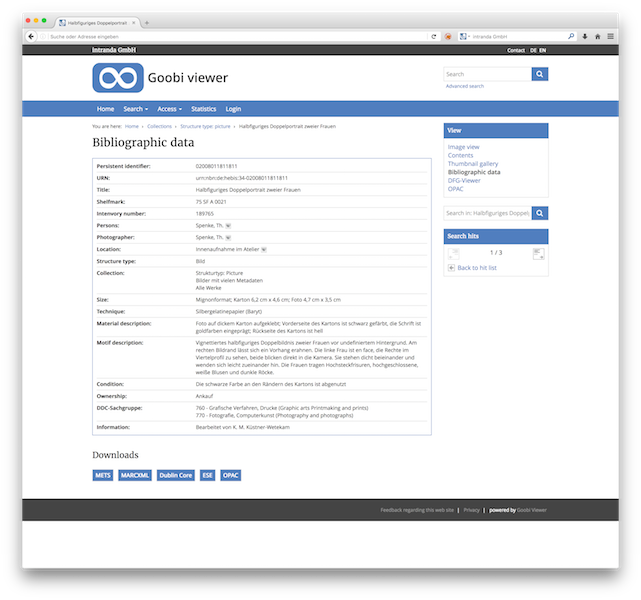The height and width of the screenshot is (600, 641).
Task: Click the authority icon beside Photographer Spenke
Action: click(228, 237)
